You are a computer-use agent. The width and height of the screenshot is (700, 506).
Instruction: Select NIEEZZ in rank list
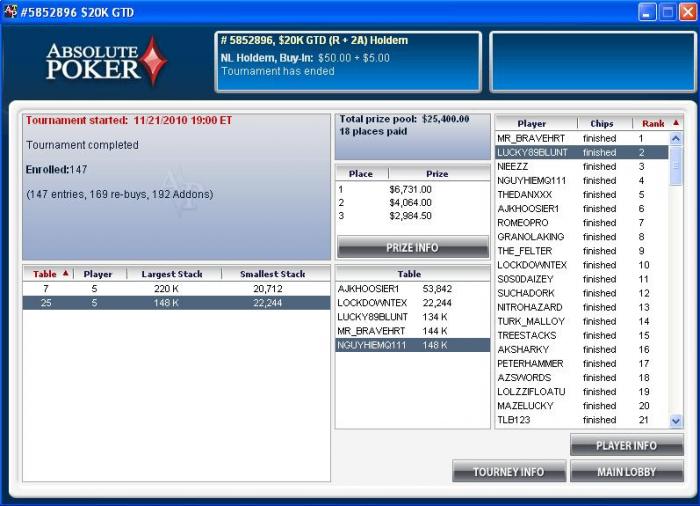pos(582,167)
